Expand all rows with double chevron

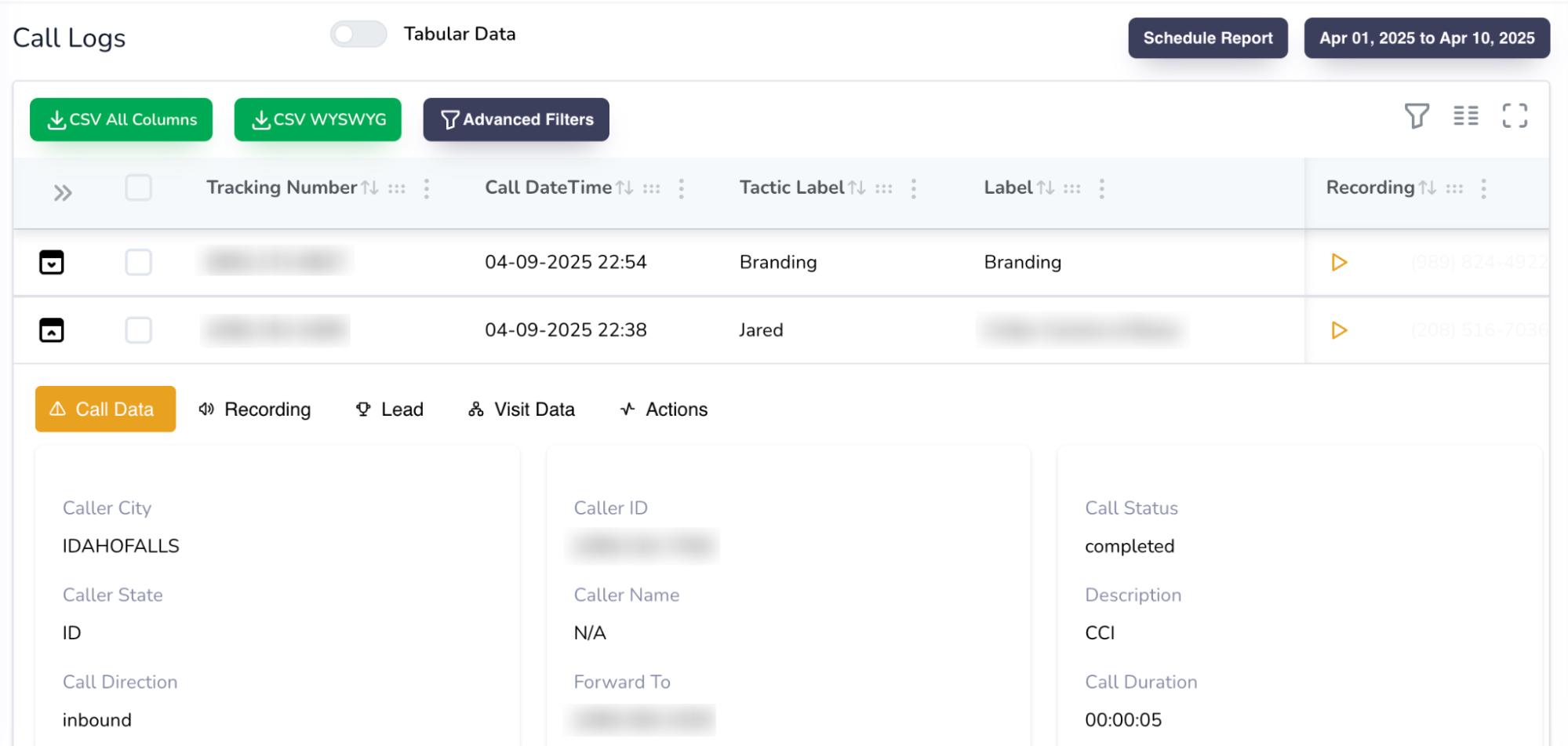pos(63,193)
